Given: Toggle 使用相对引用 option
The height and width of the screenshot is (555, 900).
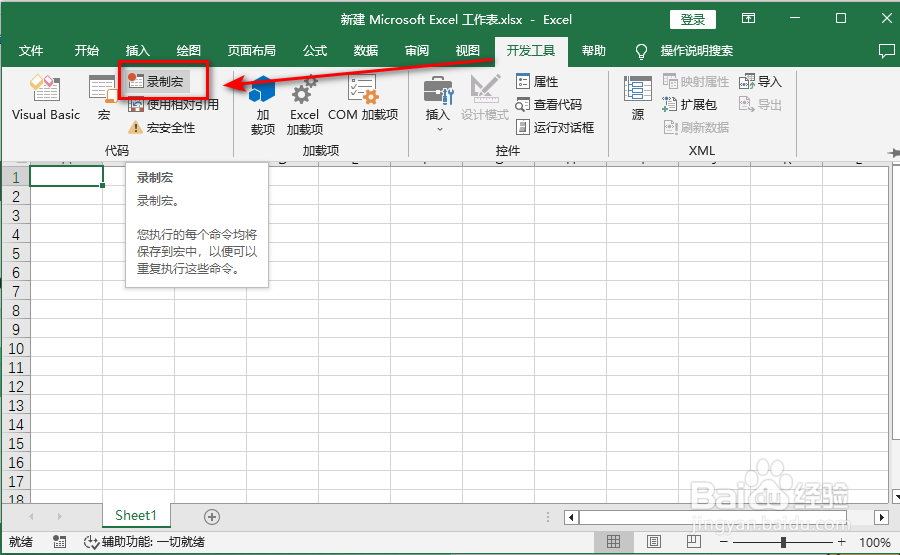Looking at the screenshot, I should (x=173, y=104).
